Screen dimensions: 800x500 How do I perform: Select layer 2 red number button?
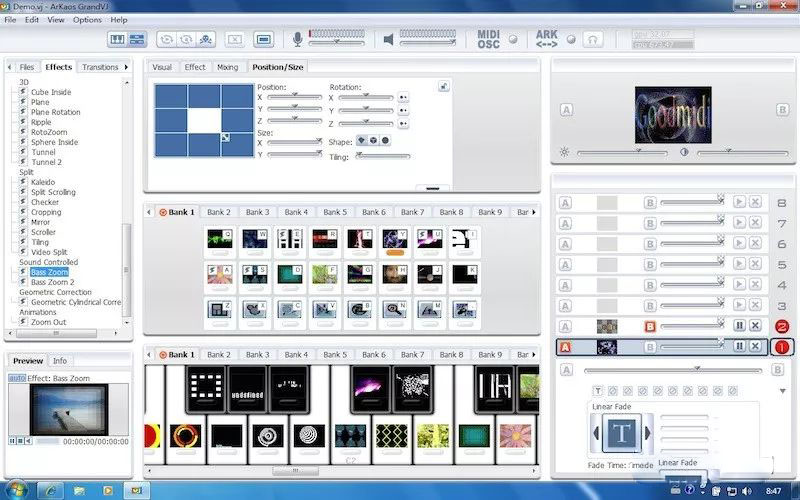[x=782, y=327]
